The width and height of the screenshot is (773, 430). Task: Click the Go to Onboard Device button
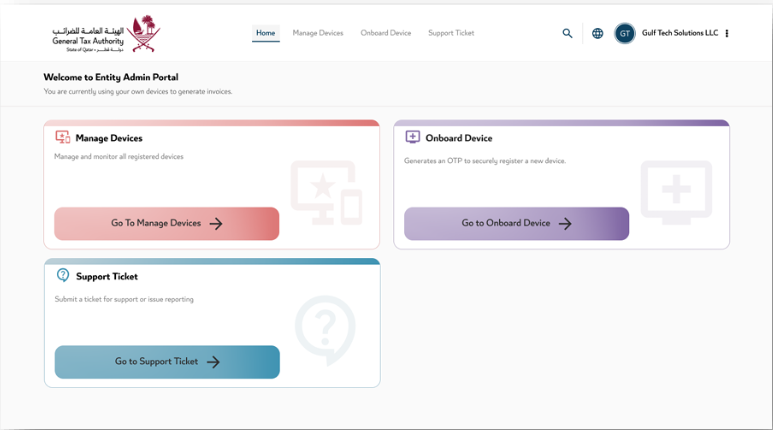pos(517,223)
